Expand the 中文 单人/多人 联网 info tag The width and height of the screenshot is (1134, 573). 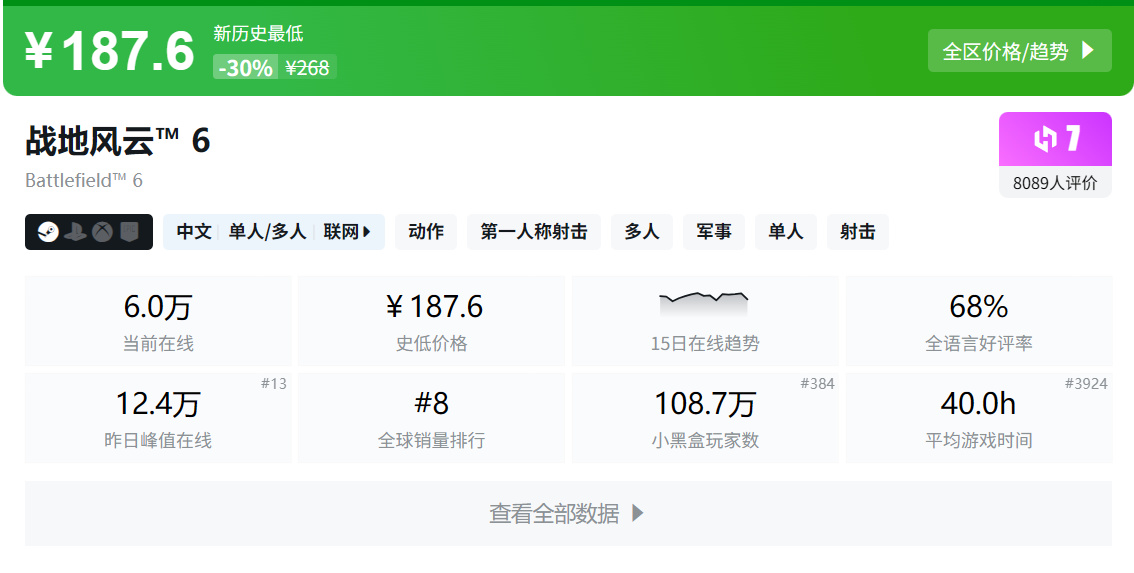coord(274,232)
